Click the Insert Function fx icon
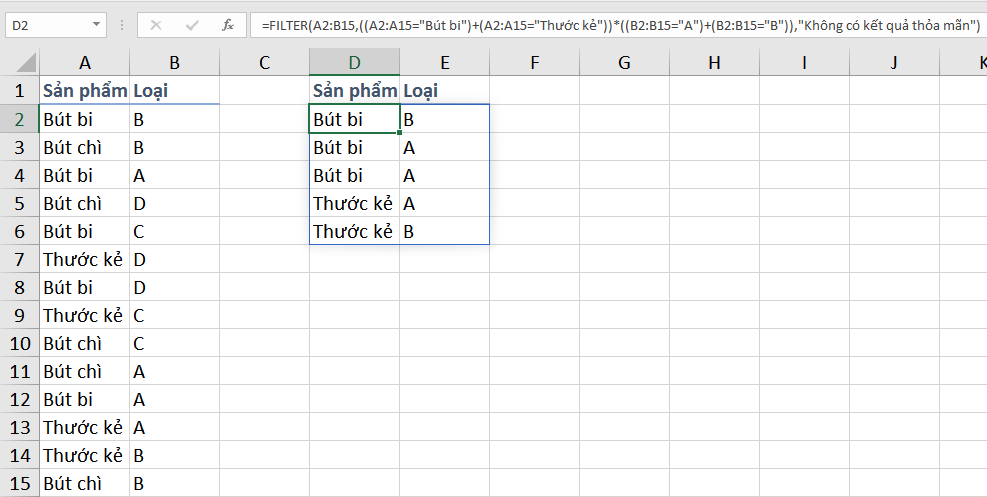 227,25
